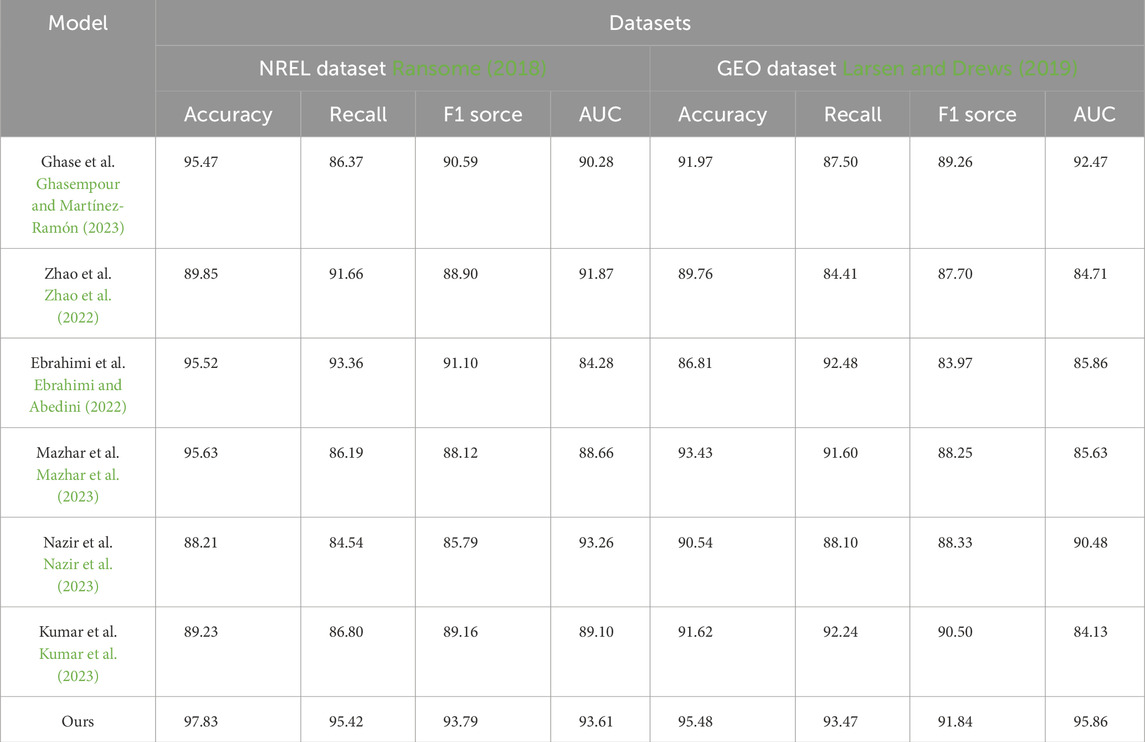Viewport: 1145px width, 742px height.
Task: Open the green Zhao et al. (2022) reference
Action: click(x=77, y=306)
